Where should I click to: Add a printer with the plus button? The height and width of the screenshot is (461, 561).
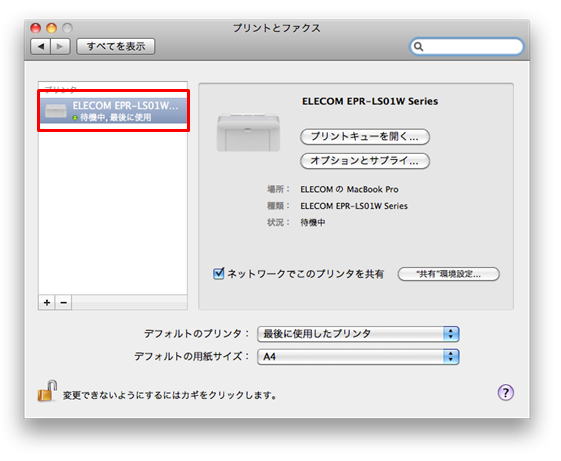click(47, 302)
